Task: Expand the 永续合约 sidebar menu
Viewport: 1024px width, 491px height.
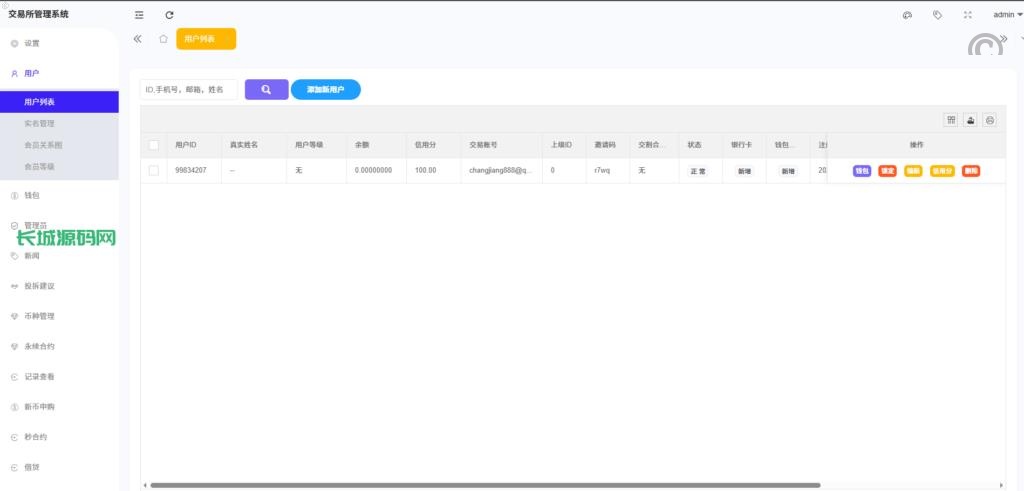Action: [x=40, y=346]
